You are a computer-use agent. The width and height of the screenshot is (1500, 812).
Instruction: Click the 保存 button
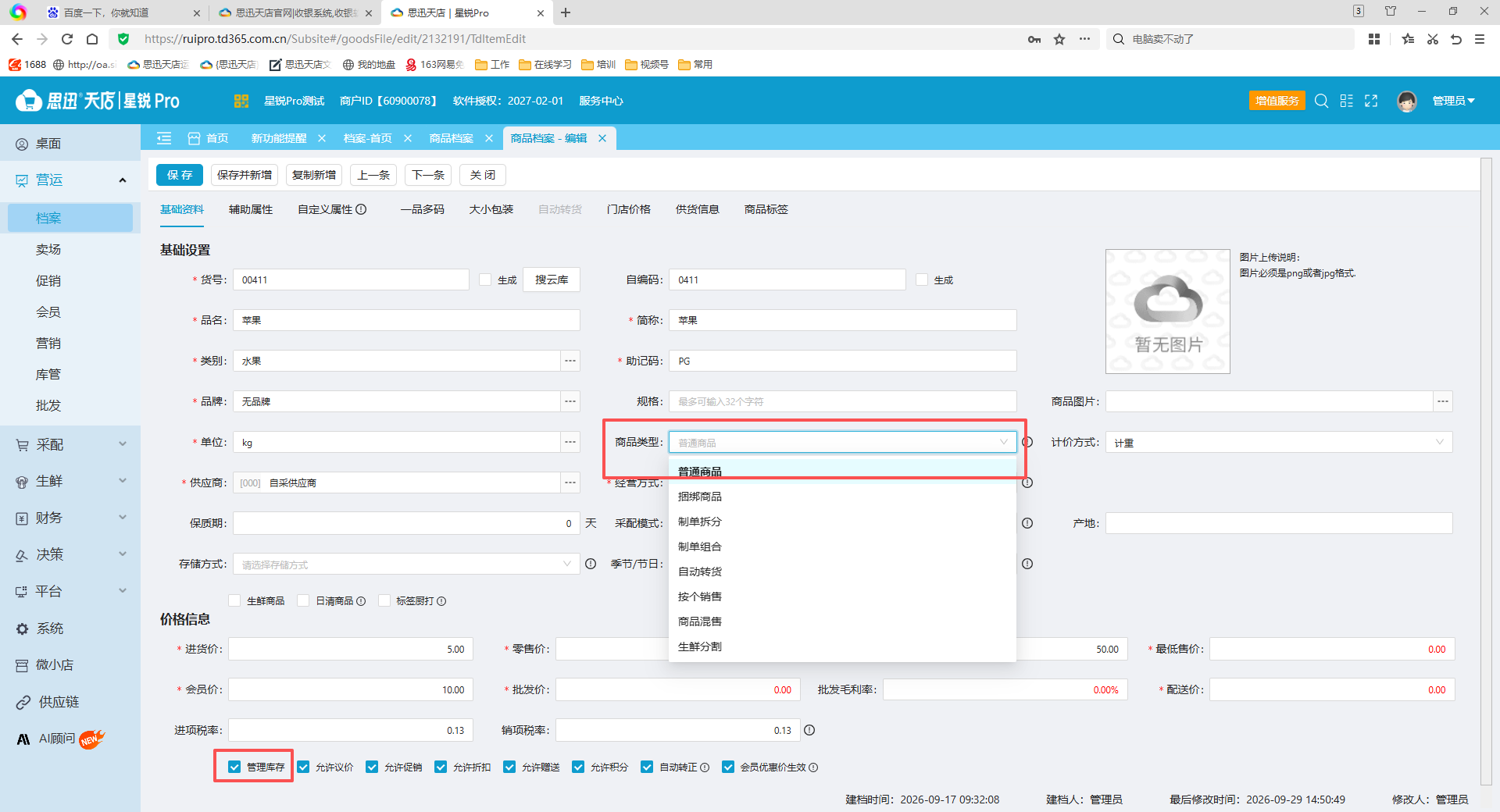coord(180,175)
